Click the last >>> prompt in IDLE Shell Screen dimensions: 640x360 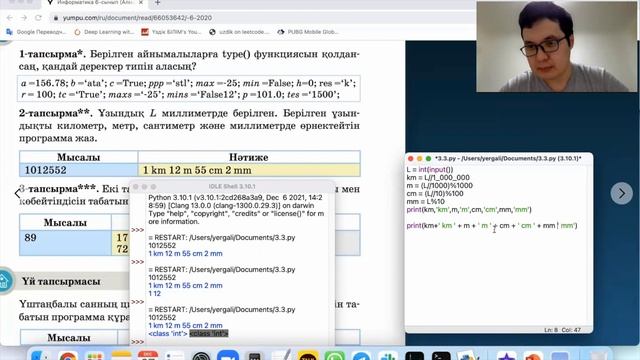pos(138,342)
